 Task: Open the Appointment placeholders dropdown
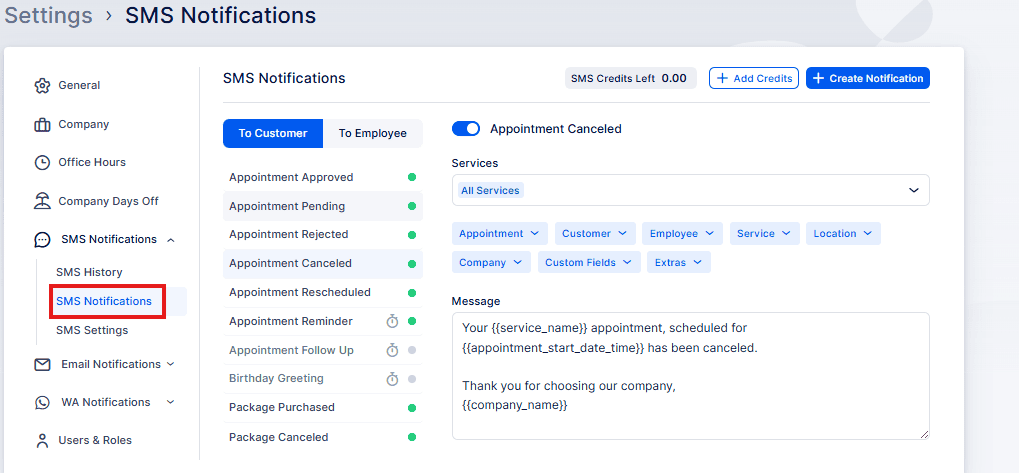[499, 233]
